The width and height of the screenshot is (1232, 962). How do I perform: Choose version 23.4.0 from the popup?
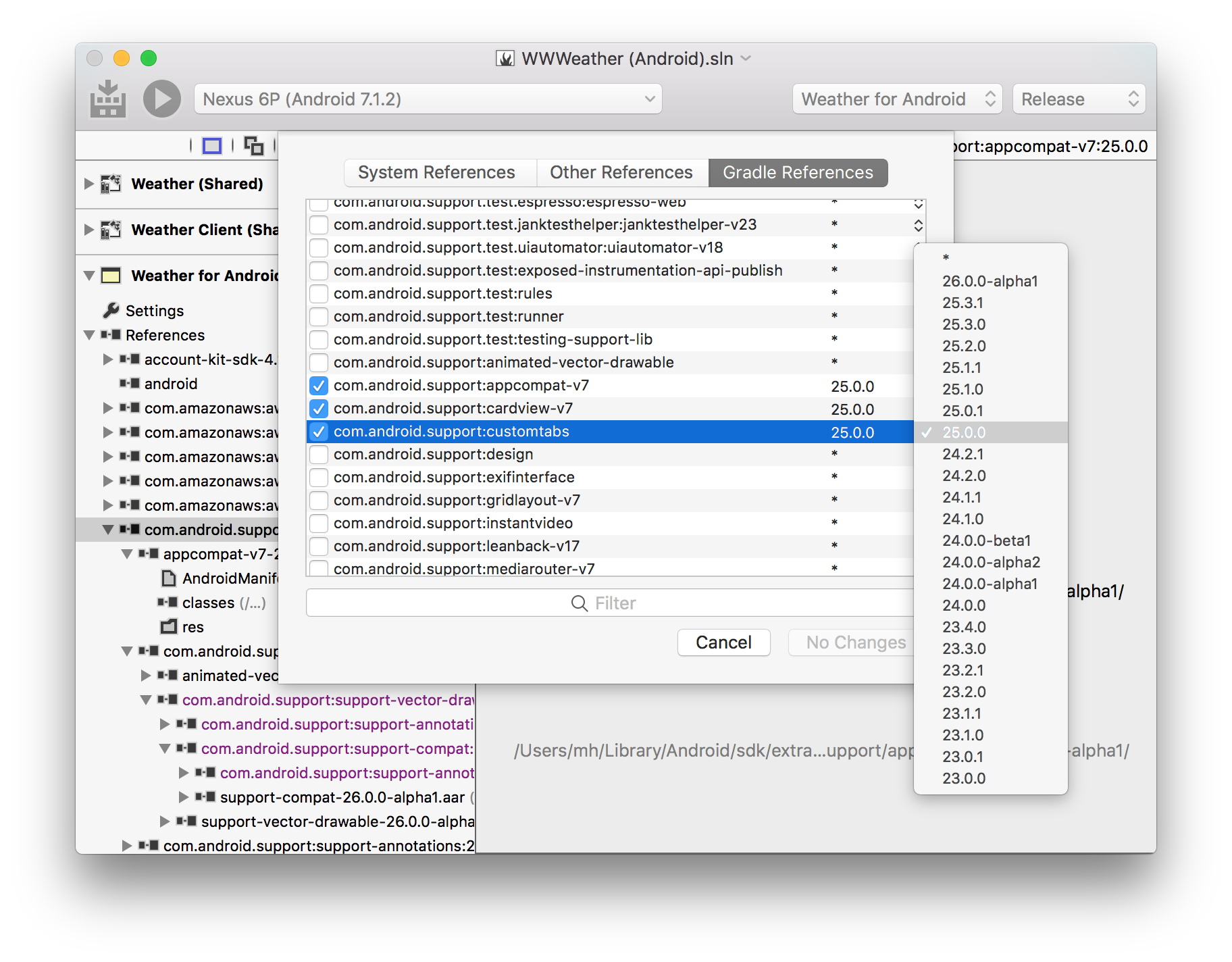990,627
